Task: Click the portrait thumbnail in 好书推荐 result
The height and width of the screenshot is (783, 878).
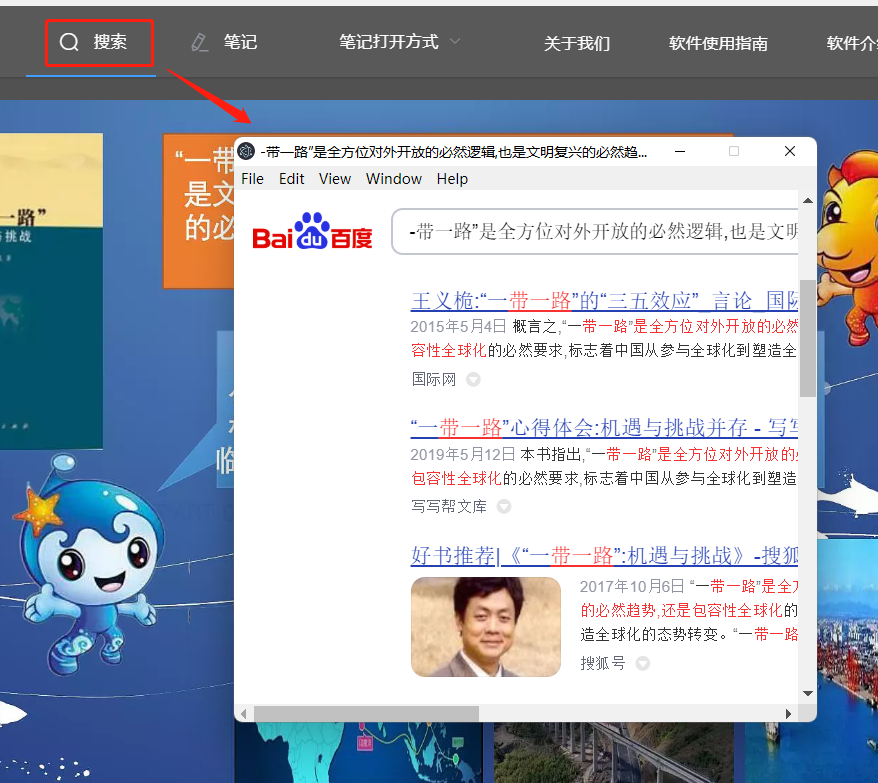Action: (486, 627)
